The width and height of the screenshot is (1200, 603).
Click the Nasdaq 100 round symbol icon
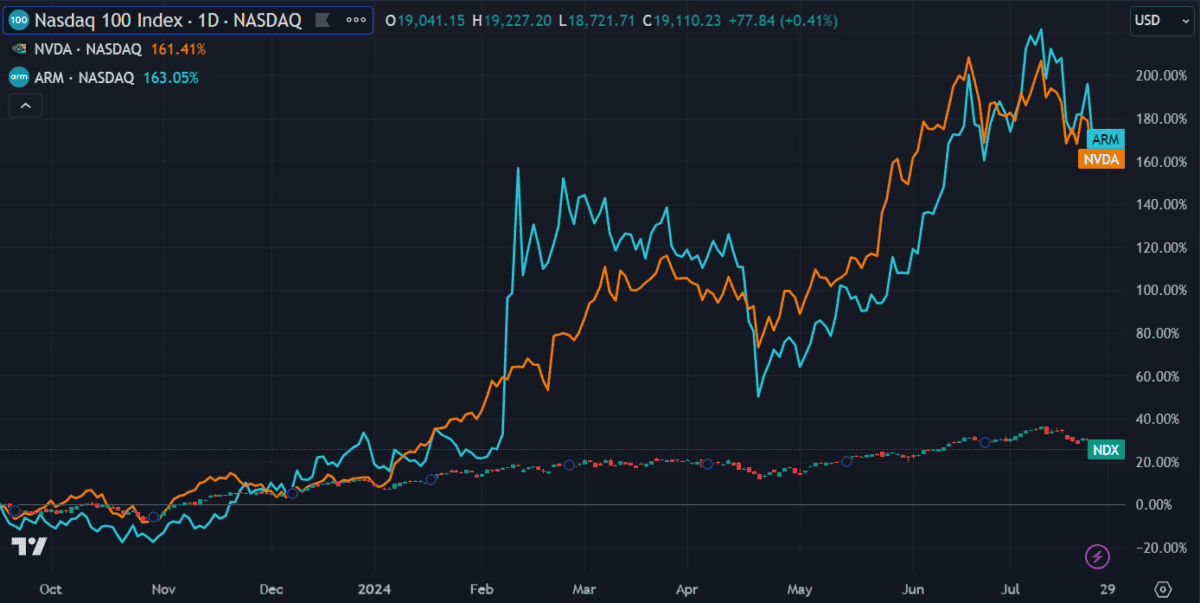[x=20, y=20]
